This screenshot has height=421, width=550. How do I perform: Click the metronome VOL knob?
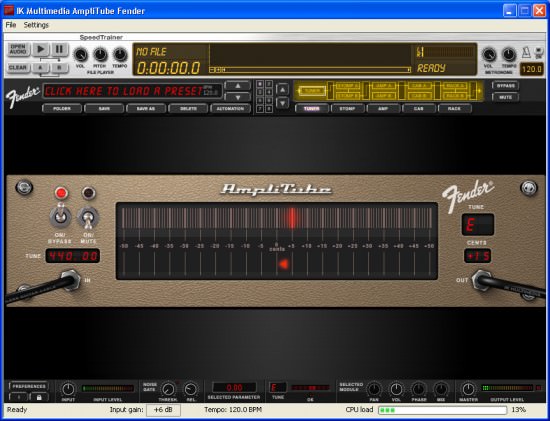click(489, 55)
